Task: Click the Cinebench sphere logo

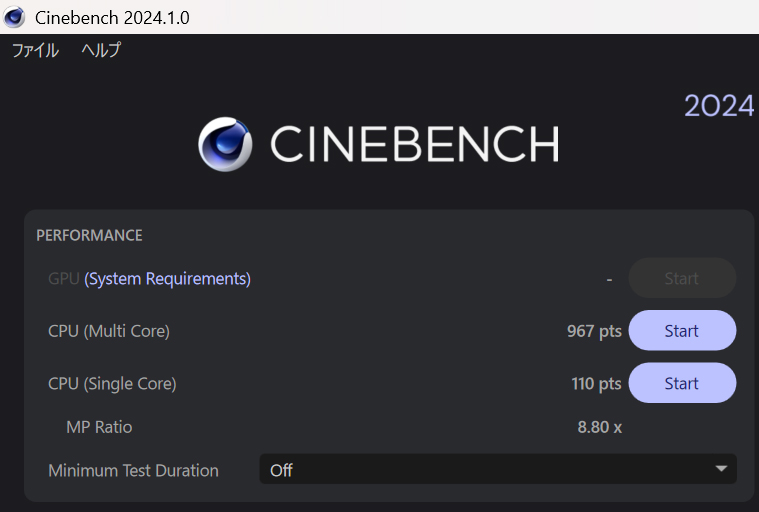Action: (225, 144)
